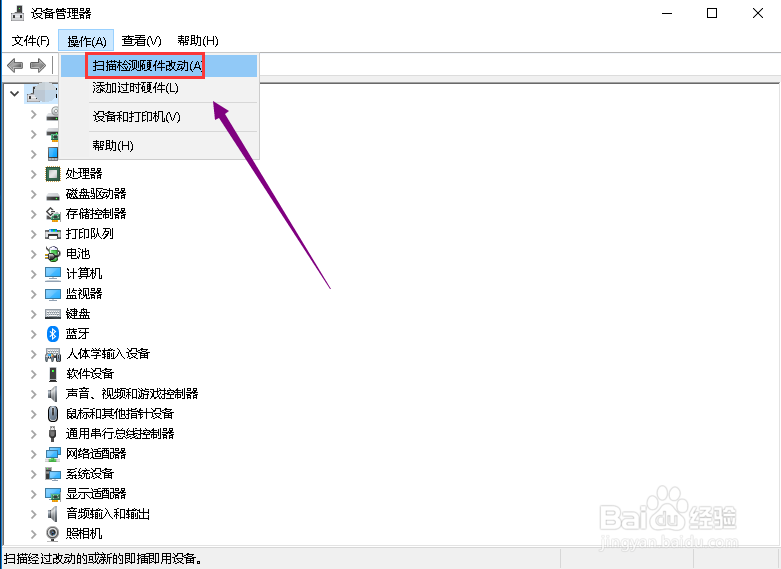Screen dimensions: 781x569
Task: Click the 系统设备 system device icon
Action: [53, 474]
